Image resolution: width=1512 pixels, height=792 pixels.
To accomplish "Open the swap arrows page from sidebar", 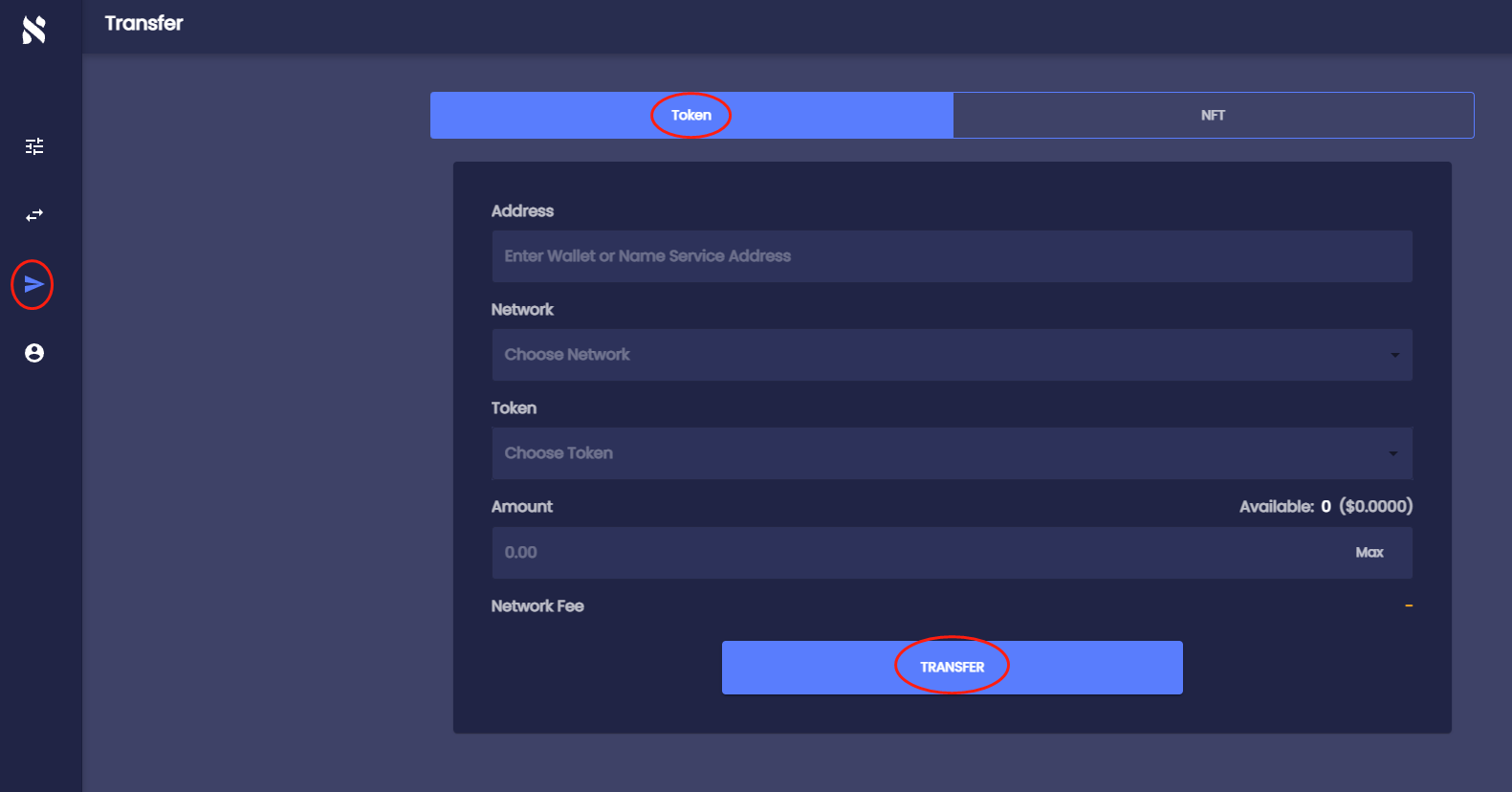I will 34,215.
